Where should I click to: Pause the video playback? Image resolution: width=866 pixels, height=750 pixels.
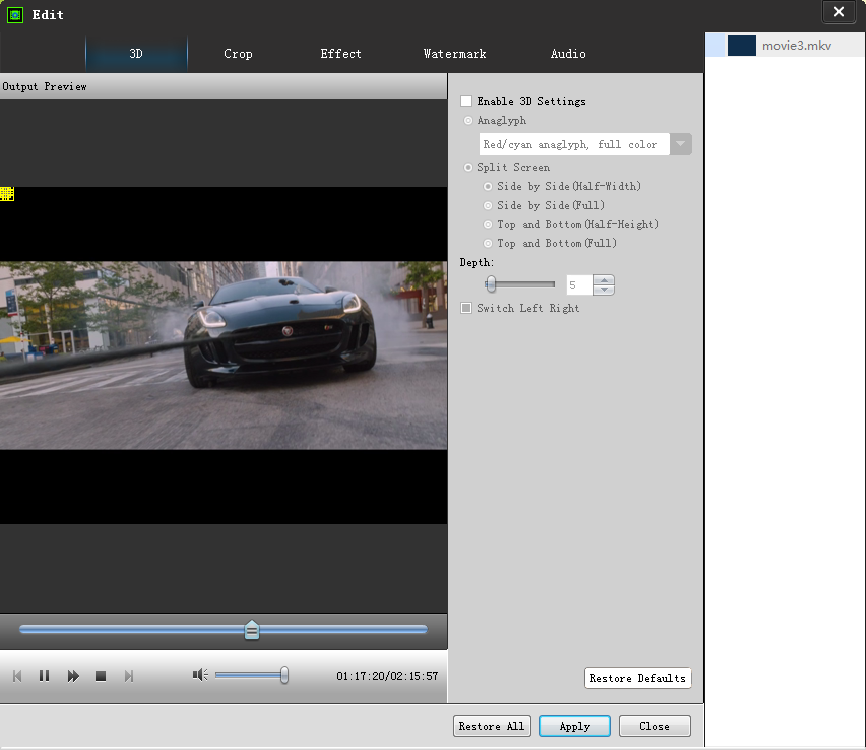pyautogui.click(x=44, y=676)
